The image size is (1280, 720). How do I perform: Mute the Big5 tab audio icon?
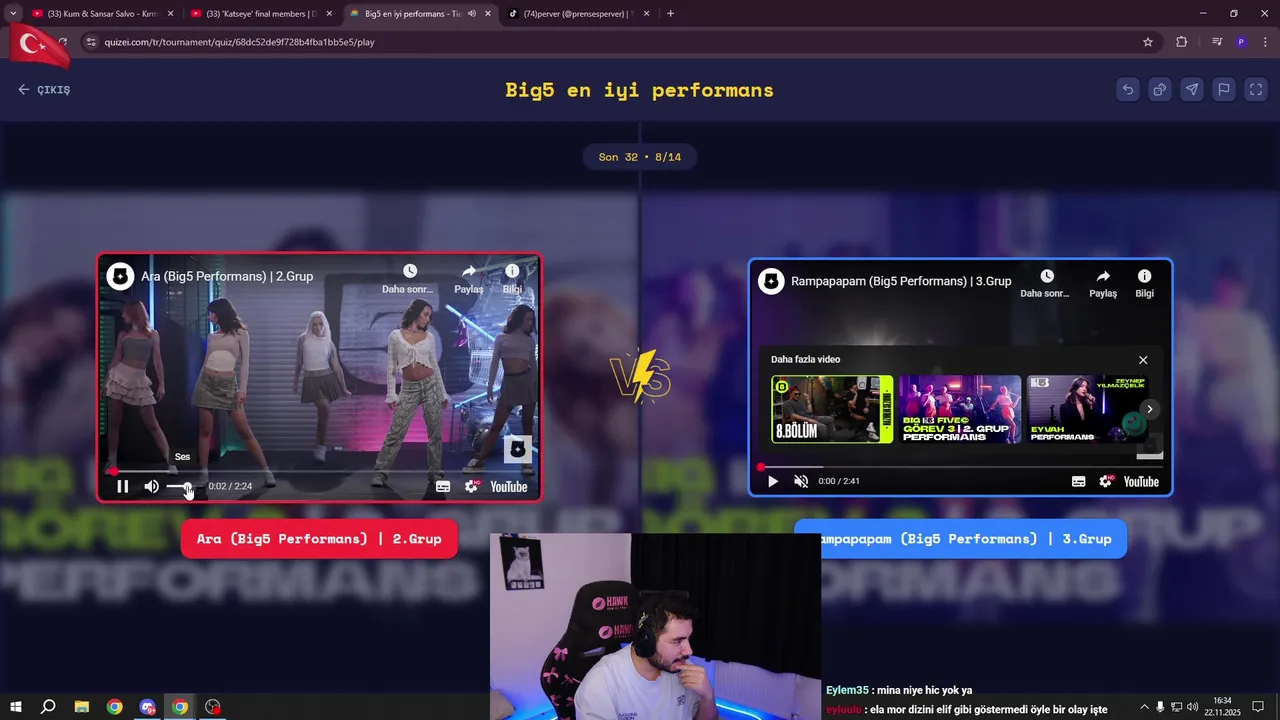[471, 14]
